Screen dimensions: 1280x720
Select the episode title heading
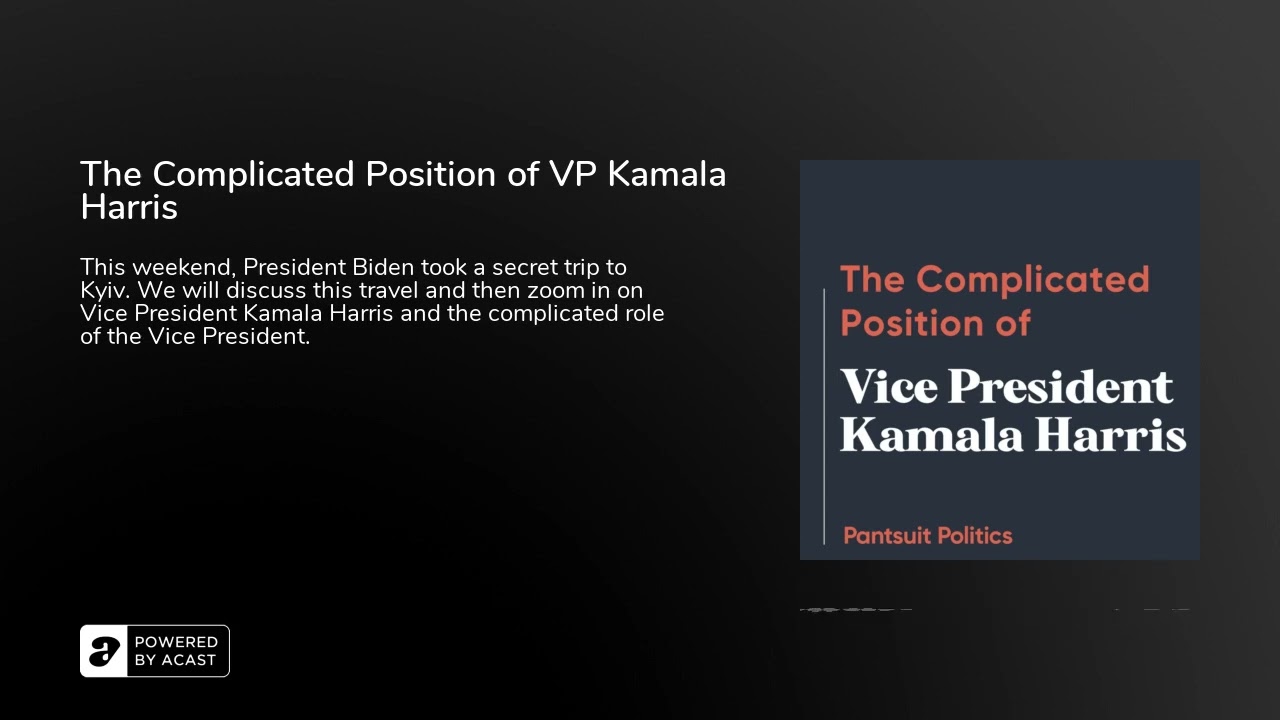[403, 190]
